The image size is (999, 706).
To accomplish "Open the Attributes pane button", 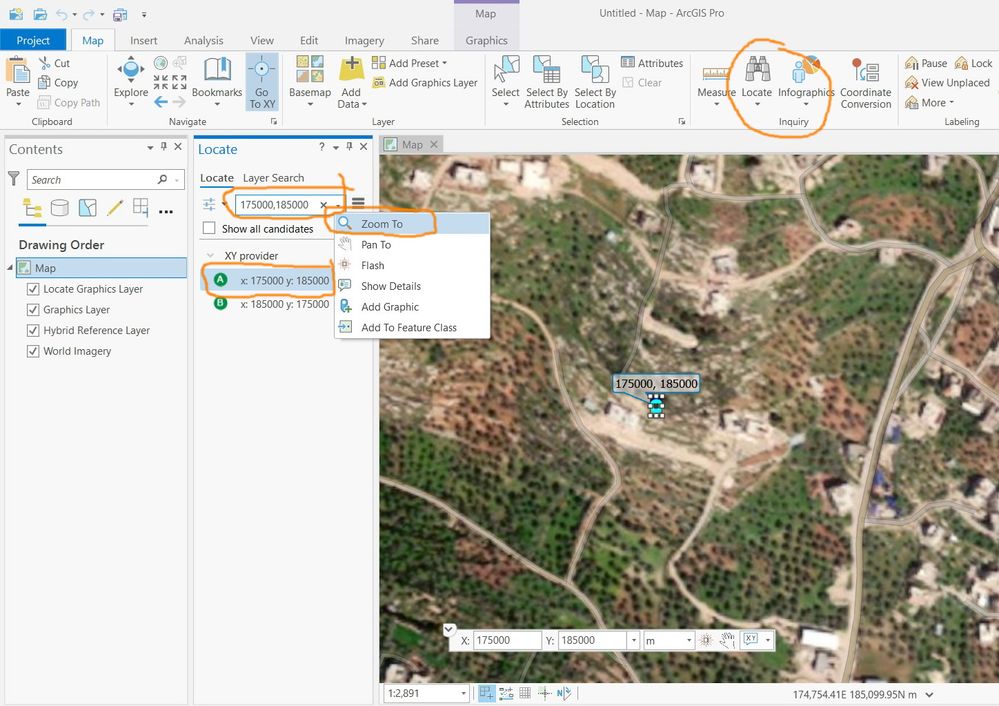I will click(652, 63).
